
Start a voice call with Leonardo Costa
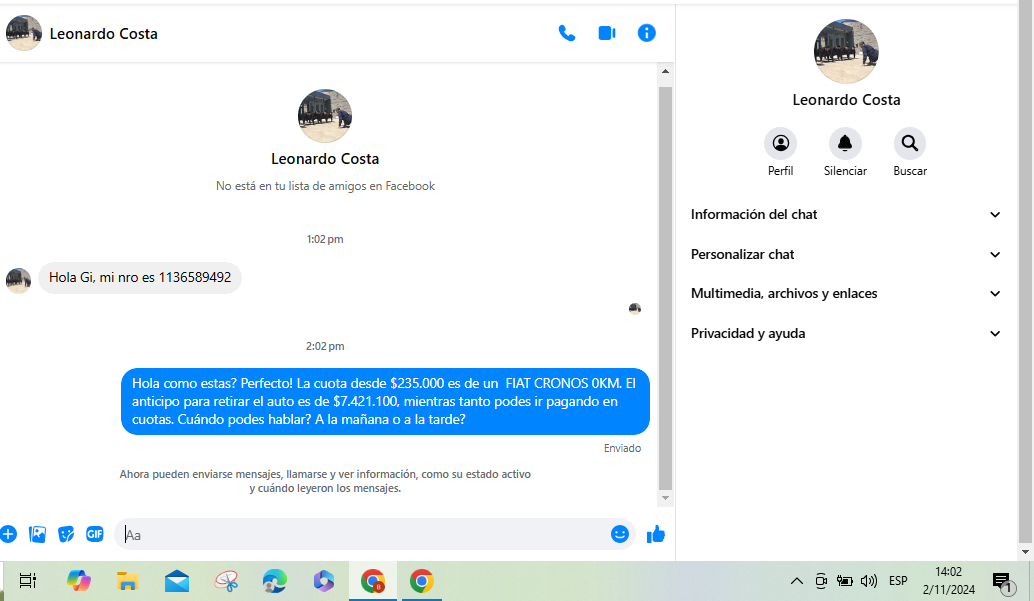566,33
